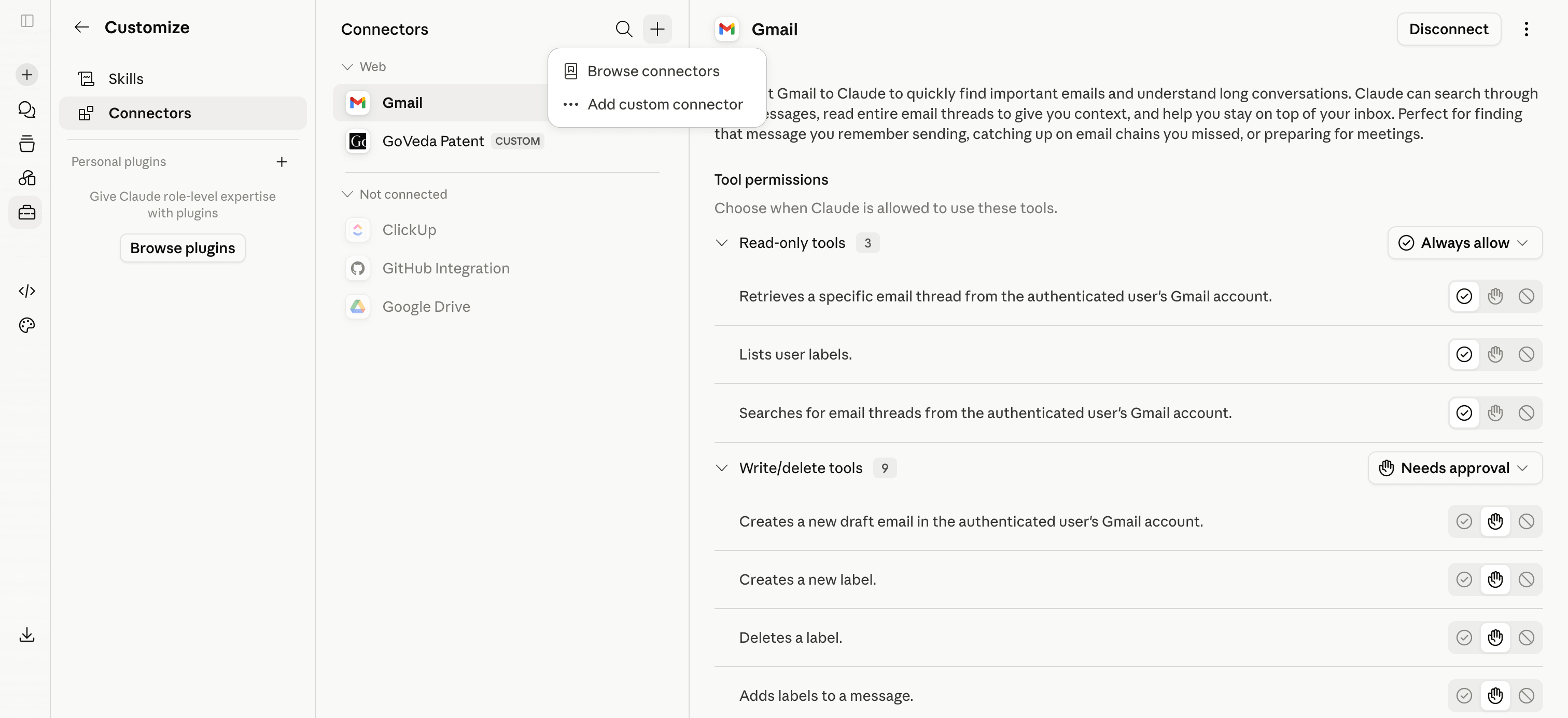Click the Google Drive connector icon

pos(358,307)
